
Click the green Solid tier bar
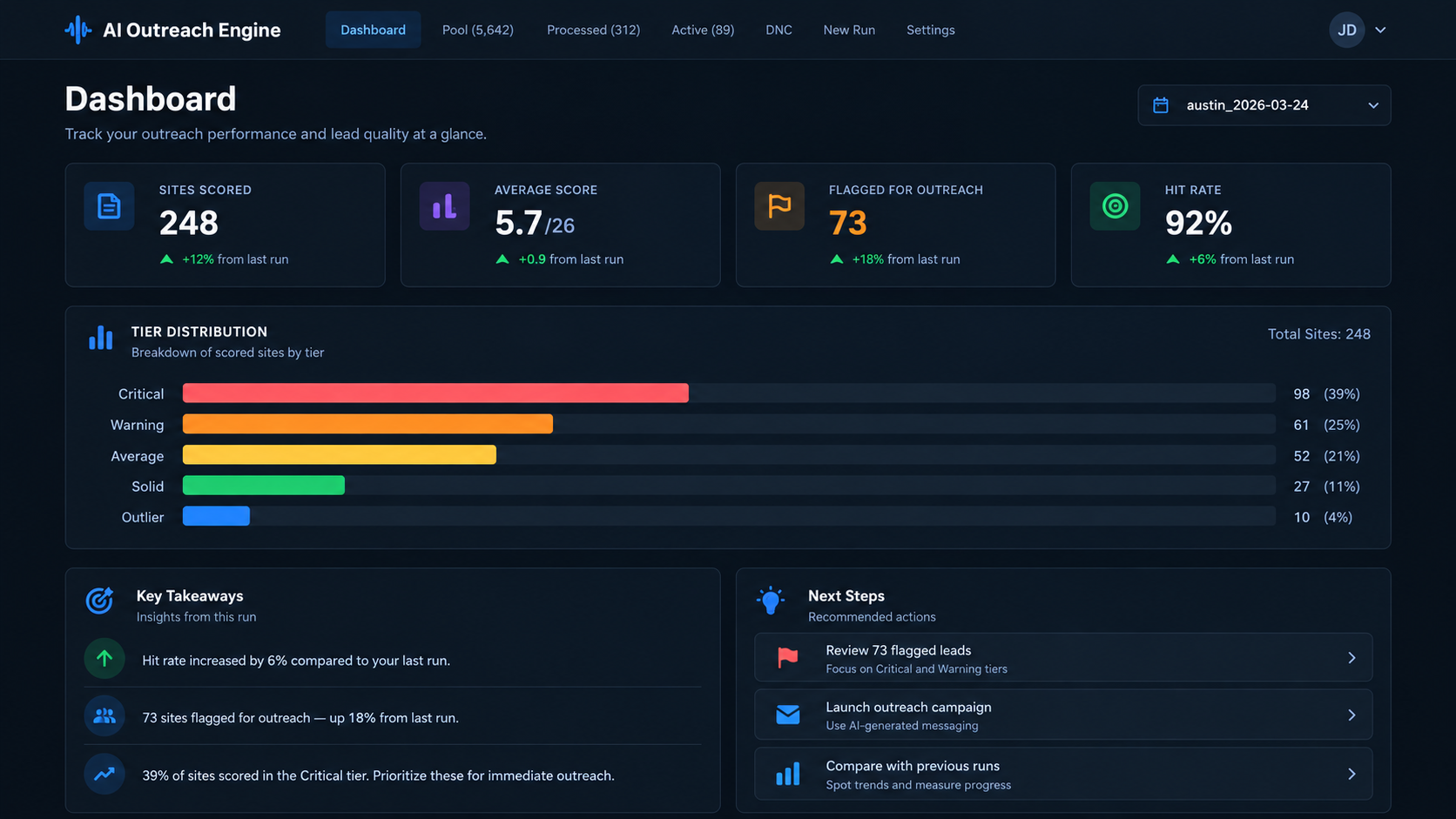pyautogui.click(x=264, y=486)
